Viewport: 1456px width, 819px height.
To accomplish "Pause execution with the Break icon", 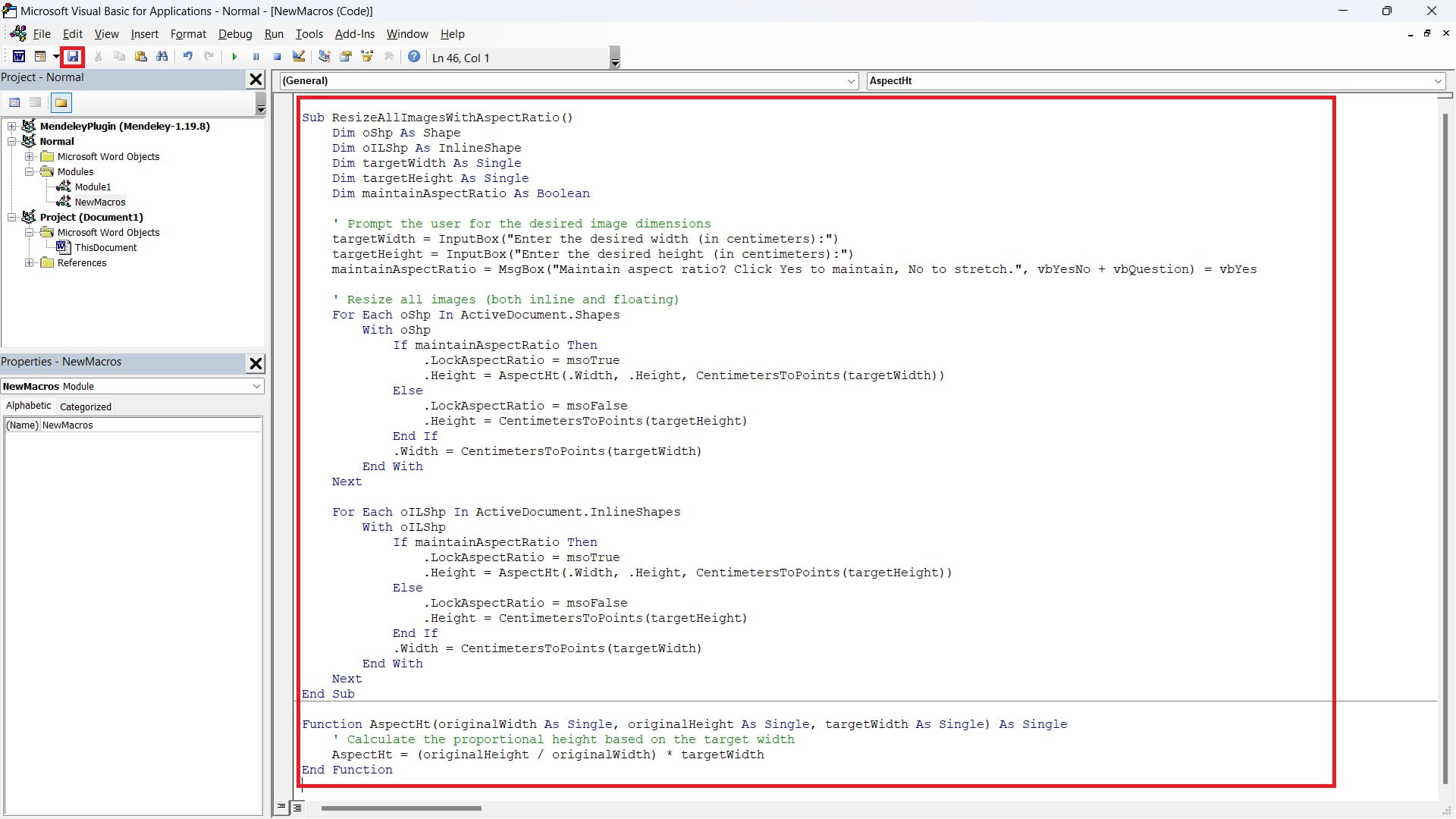I will (x=256, y=56).
